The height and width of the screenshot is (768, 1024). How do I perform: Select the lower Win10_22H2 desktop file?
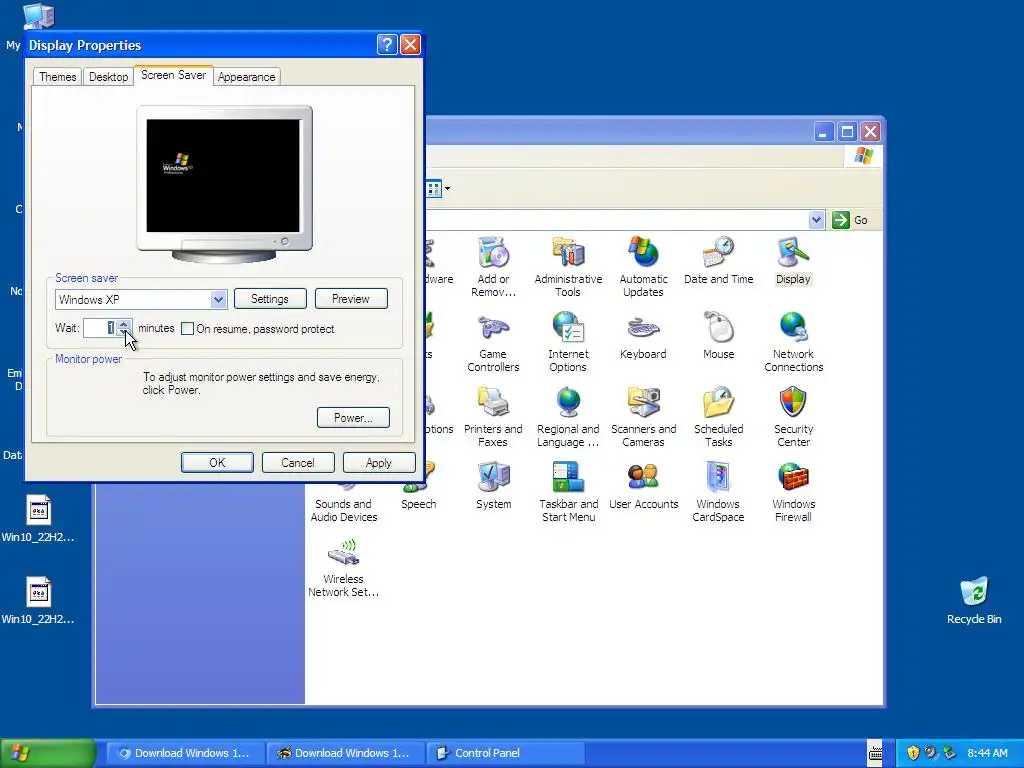38,601
